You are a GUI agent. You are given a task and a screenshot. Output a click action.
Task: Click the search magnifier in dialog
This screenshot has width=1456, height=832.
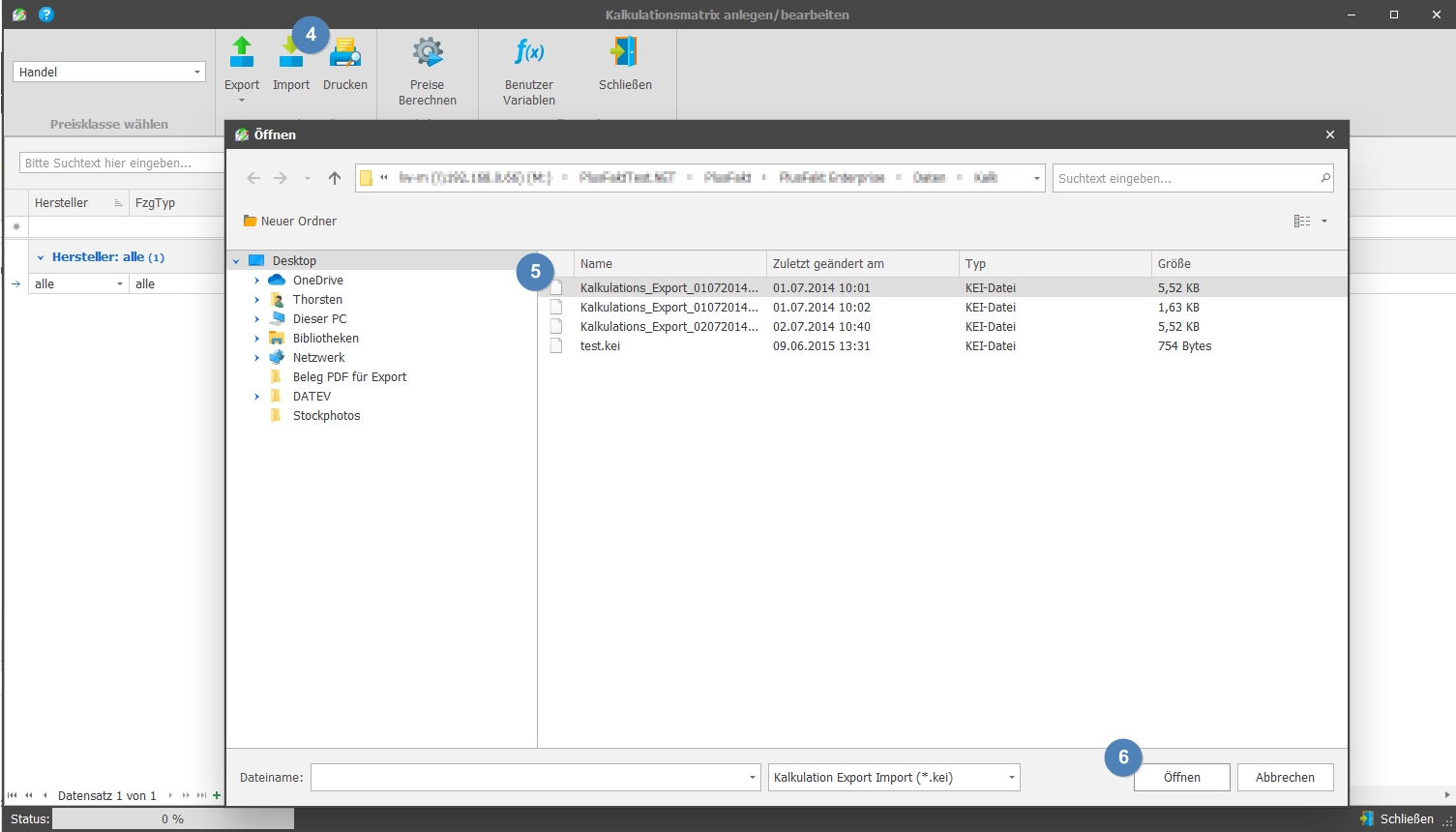(x=1325, y=178)
